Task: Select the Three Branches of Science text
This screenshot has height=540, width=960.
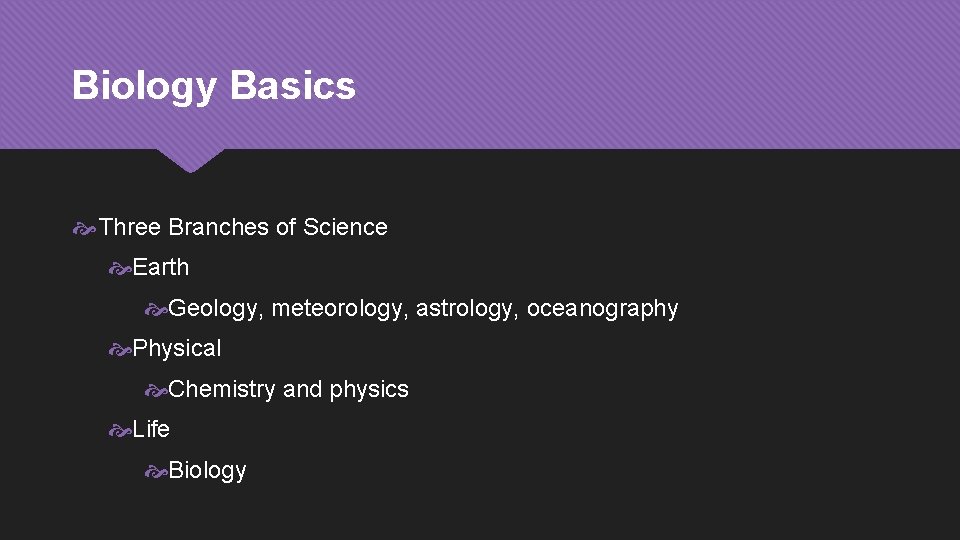Action: pyautogui.click(x=243, y=228)
